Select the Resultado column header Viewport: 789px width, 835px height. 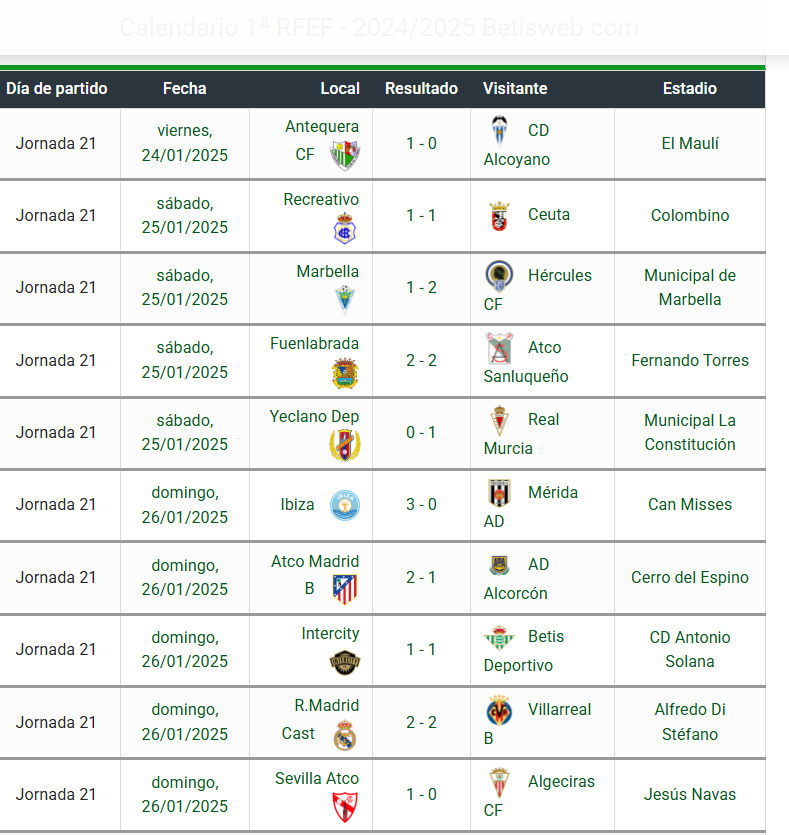click(421, 88)
